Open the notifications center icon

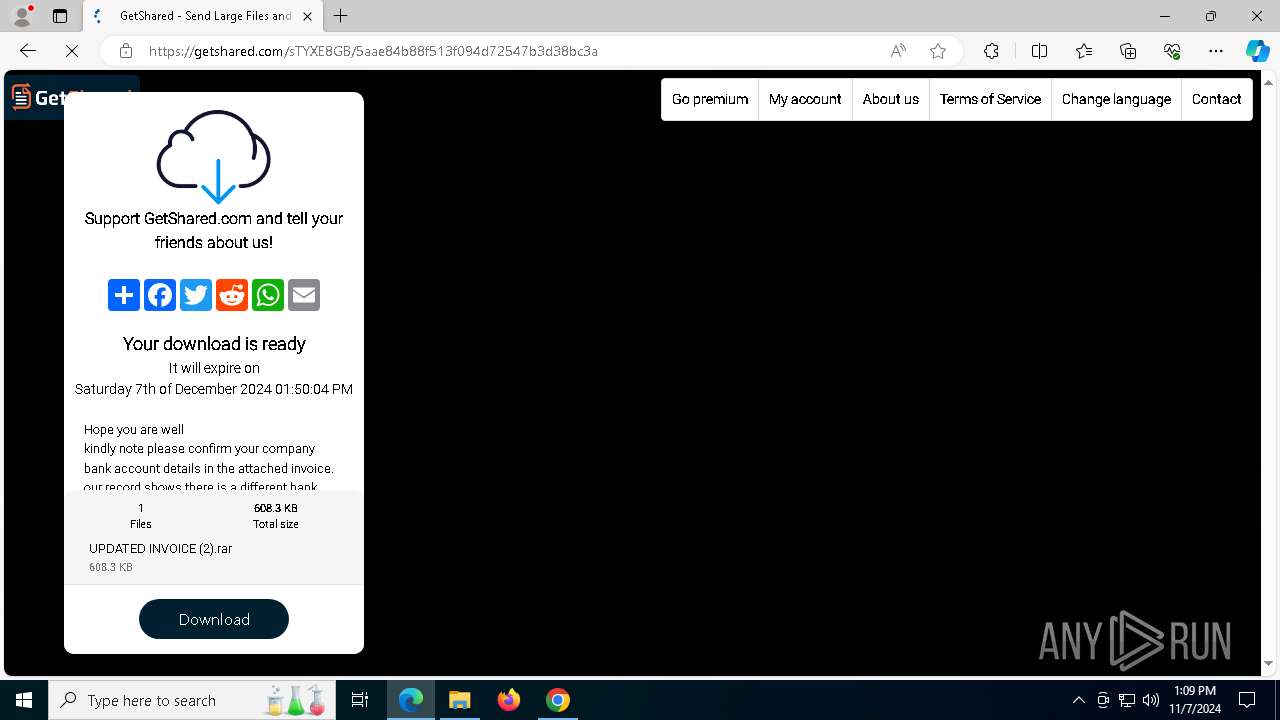(x=1247, y=700)
